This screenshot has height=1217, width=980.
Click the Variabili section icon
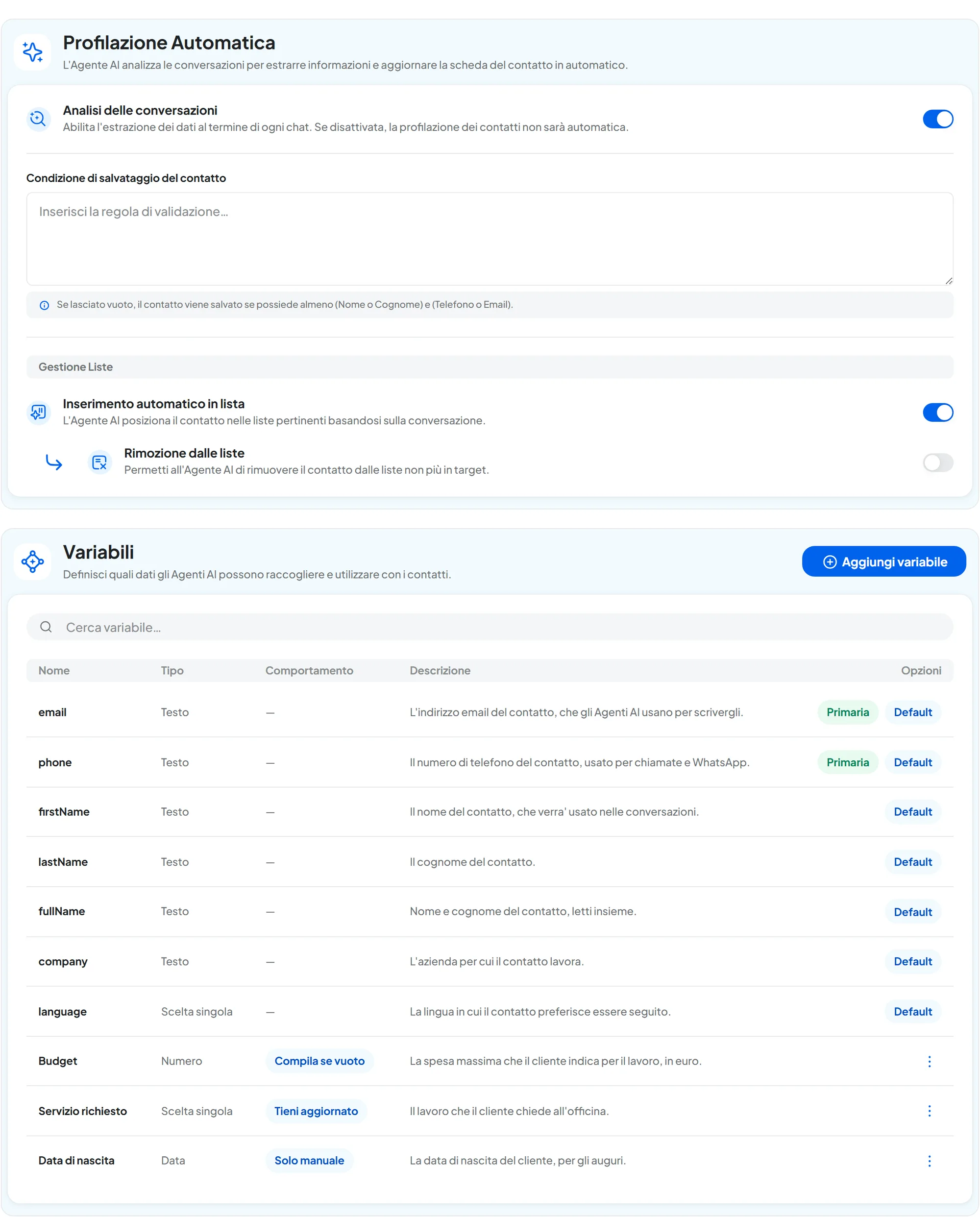point(32,561)
